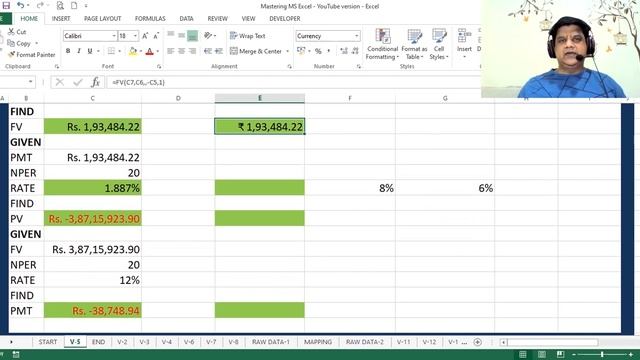Click inside the formula bar

294,82
